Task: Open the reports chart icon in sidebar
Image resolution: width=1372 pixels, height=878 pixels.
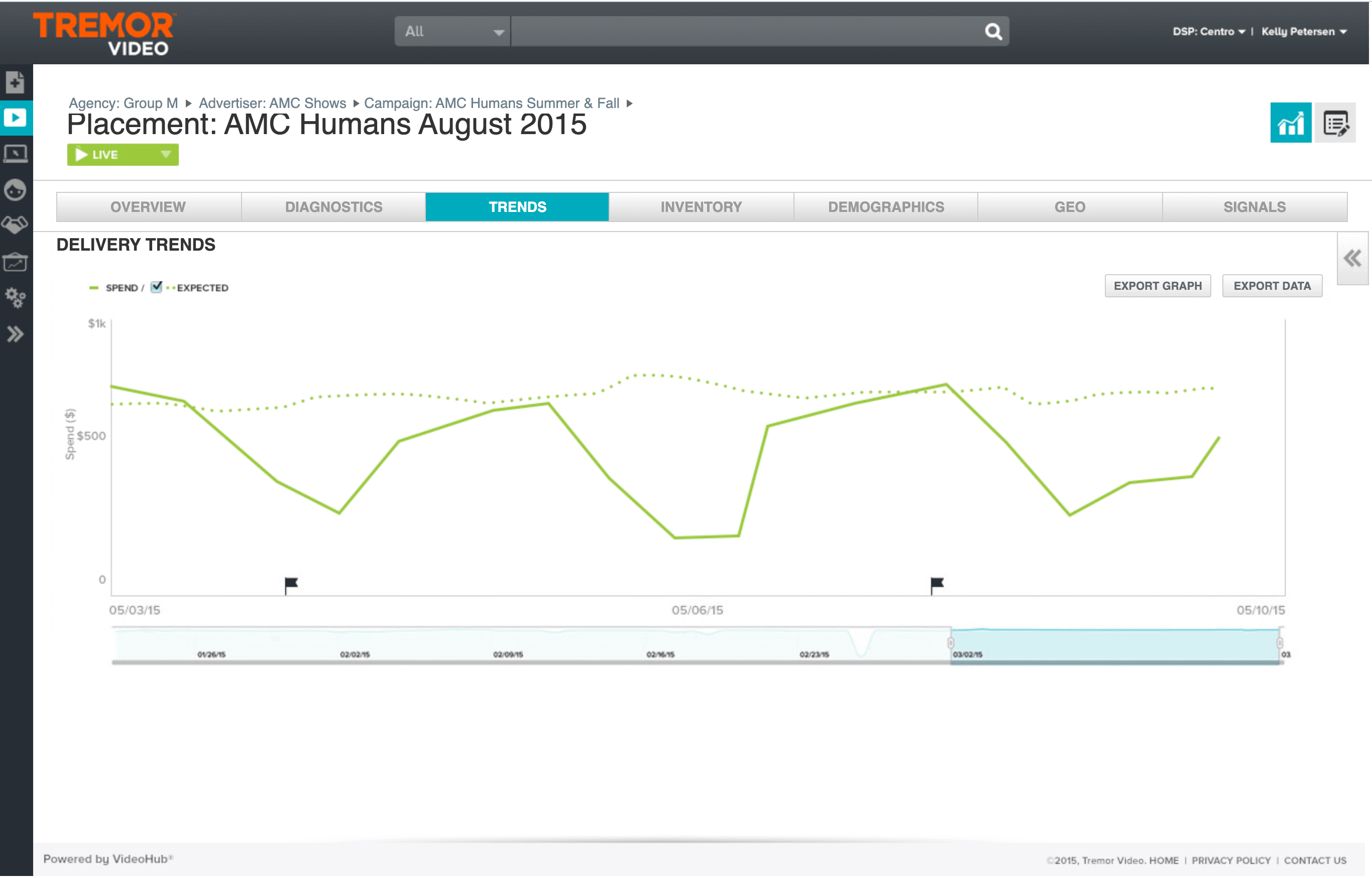Action: point(16,262)
